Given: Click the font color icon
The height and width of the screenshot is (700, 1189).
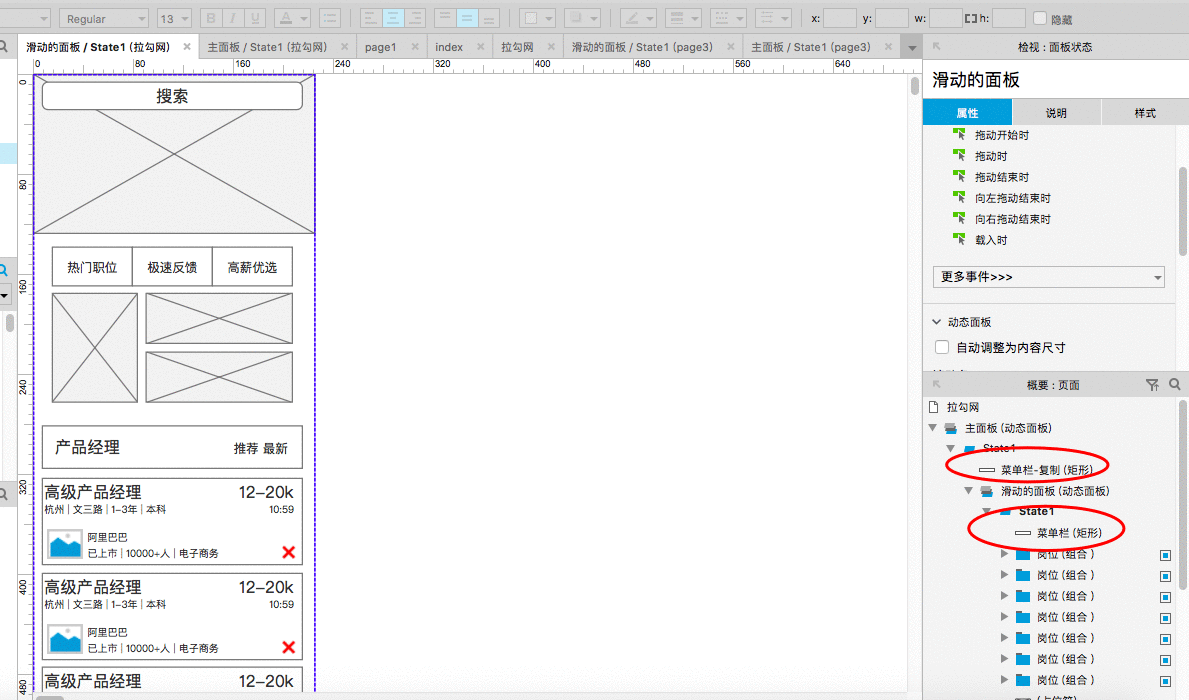Looking at the screenshot, I should tap(286, 18).
